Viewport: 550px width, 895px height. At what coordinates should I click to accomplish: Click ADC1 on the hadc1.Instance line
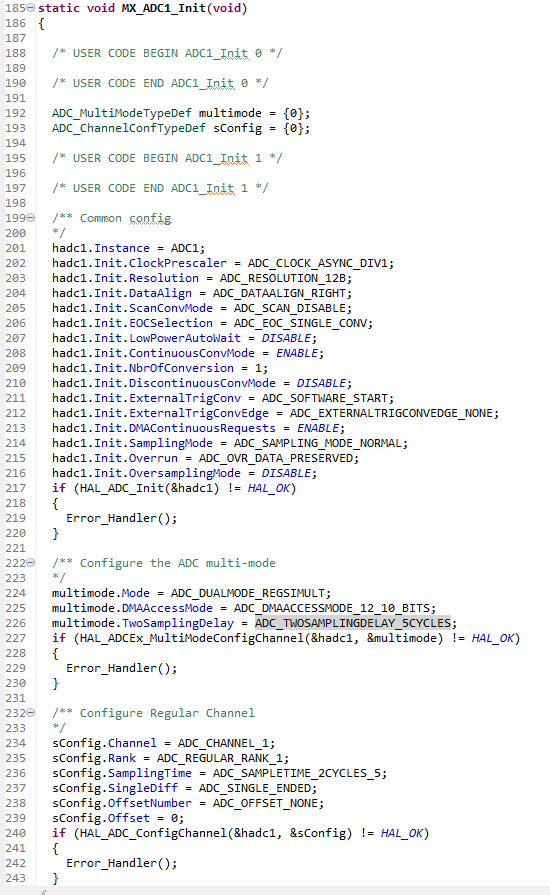pos(185,248)
